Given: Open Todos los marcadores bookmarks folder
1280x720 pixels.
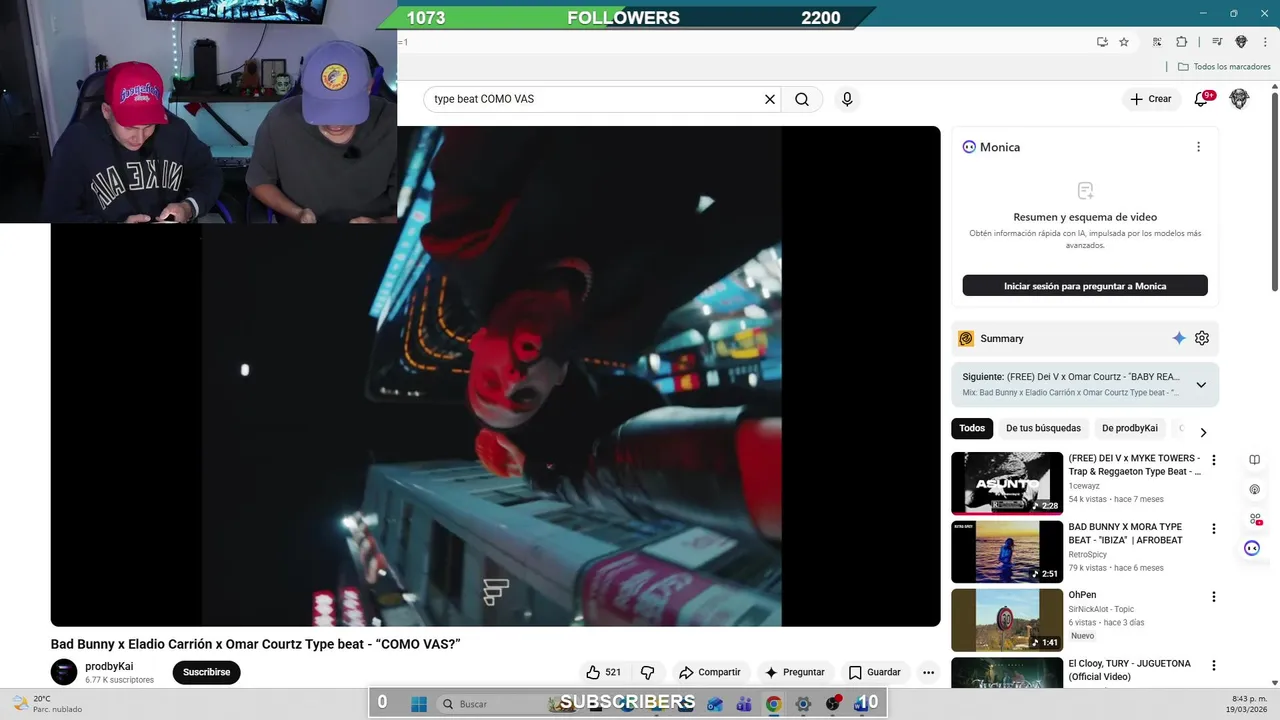Looking at the screenshot, I should 1224,67.
